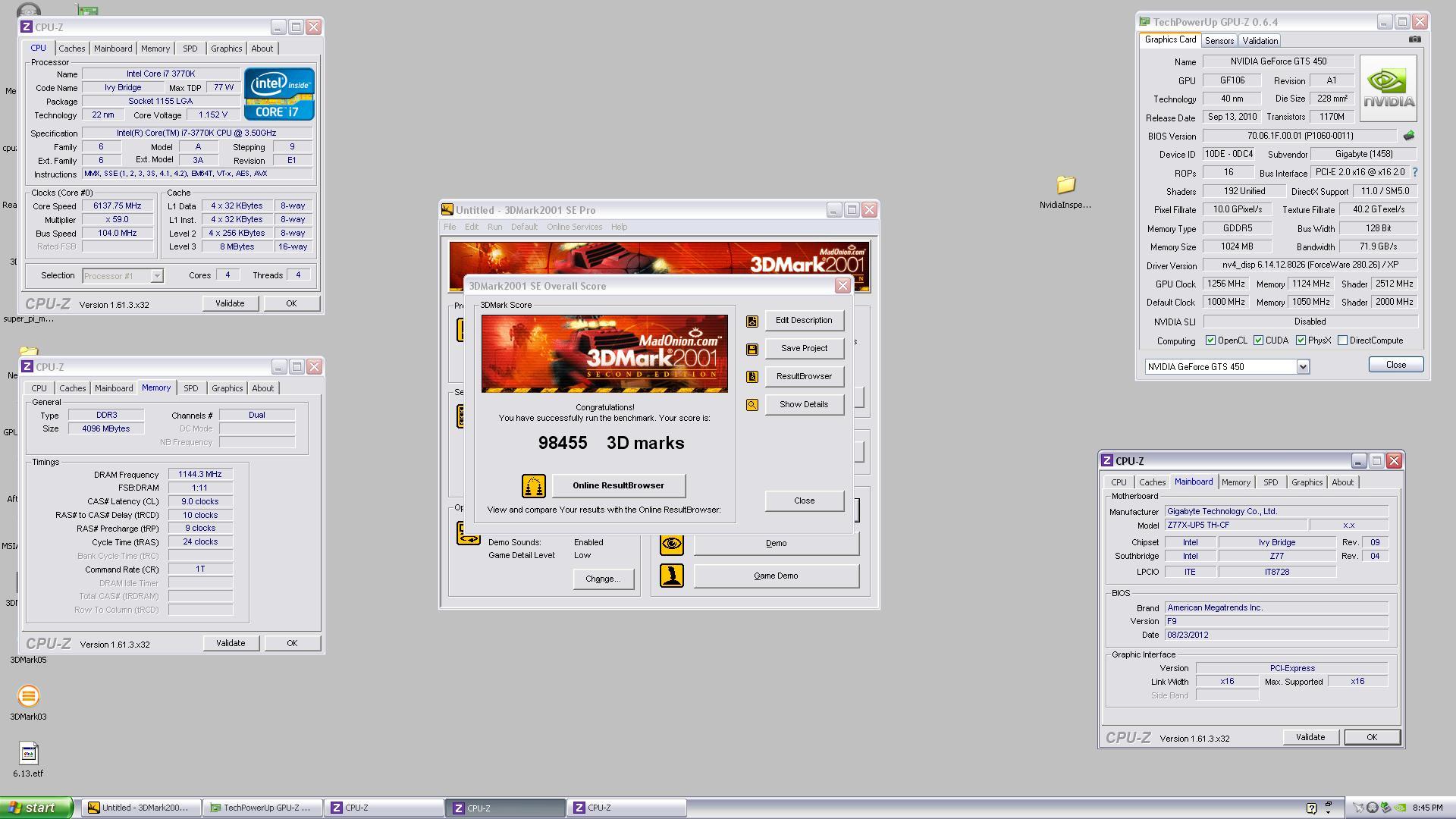Click the round gray system tray icon
This screenshot has height=819, width=1456.
[x=1372, y=808]
